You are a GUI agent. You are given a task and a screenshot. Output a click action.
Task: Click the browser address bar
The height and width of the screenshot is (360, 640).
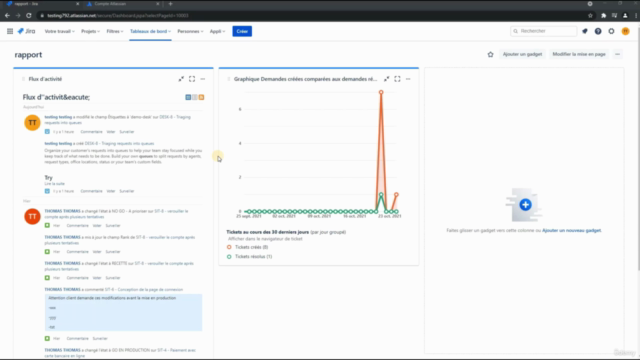[x=314, y=16]
